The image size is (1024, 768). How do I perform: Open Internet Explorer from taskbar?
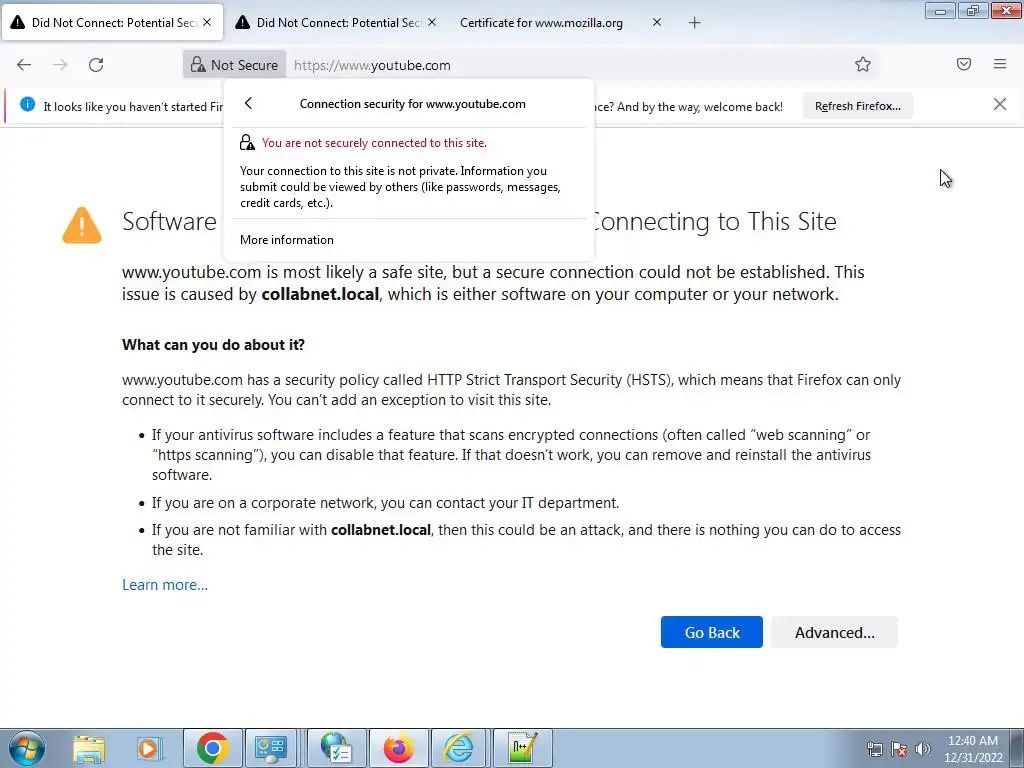[x=459, y=748]
